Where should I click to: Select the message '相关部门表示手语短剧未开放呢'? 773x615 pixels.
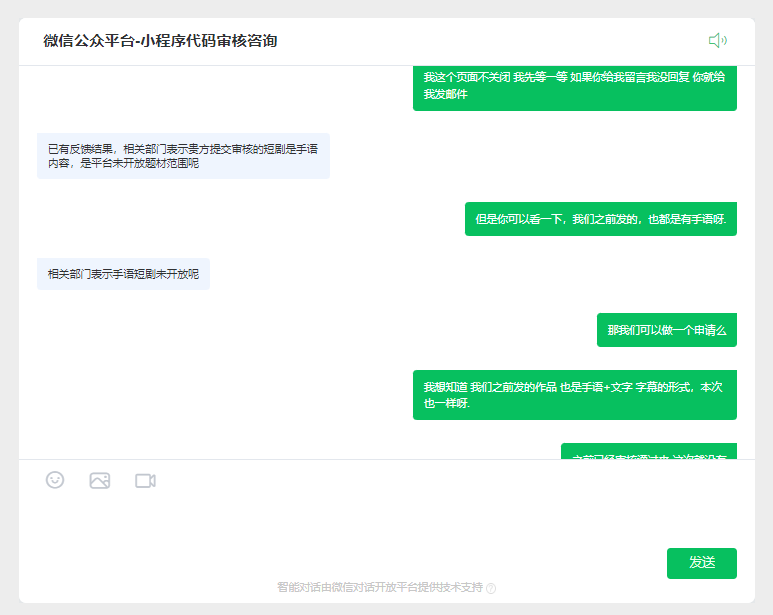point(123,274)
